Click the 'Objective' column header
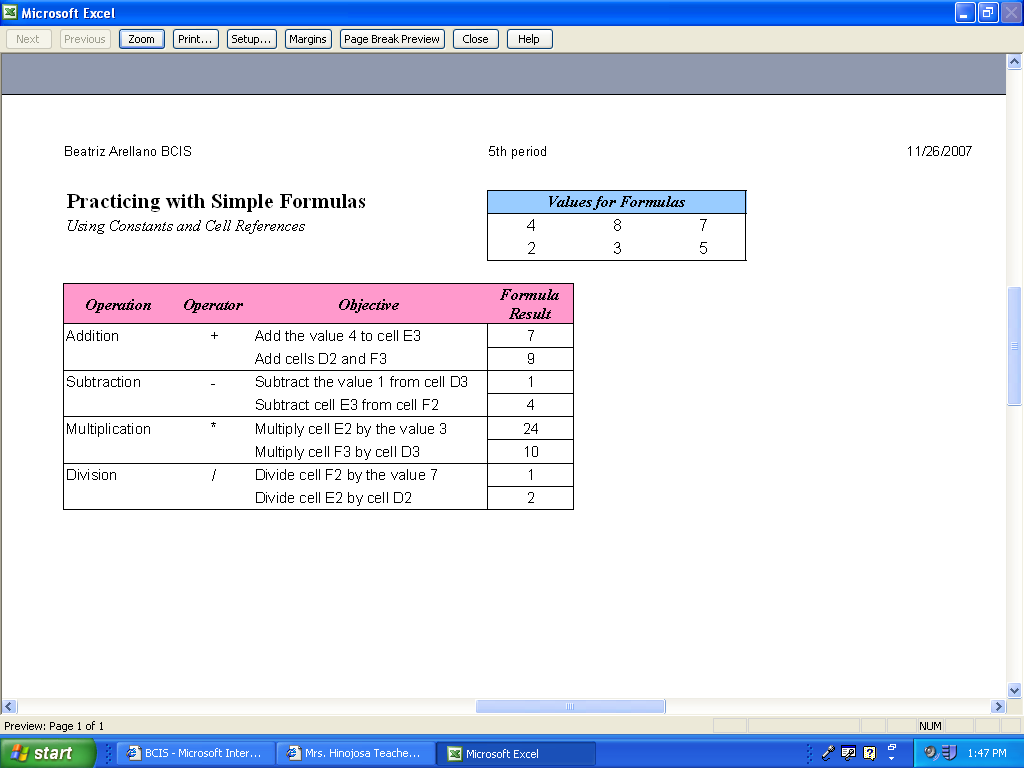Screen dimensions: 1024x768 click(x=368, y=305)
